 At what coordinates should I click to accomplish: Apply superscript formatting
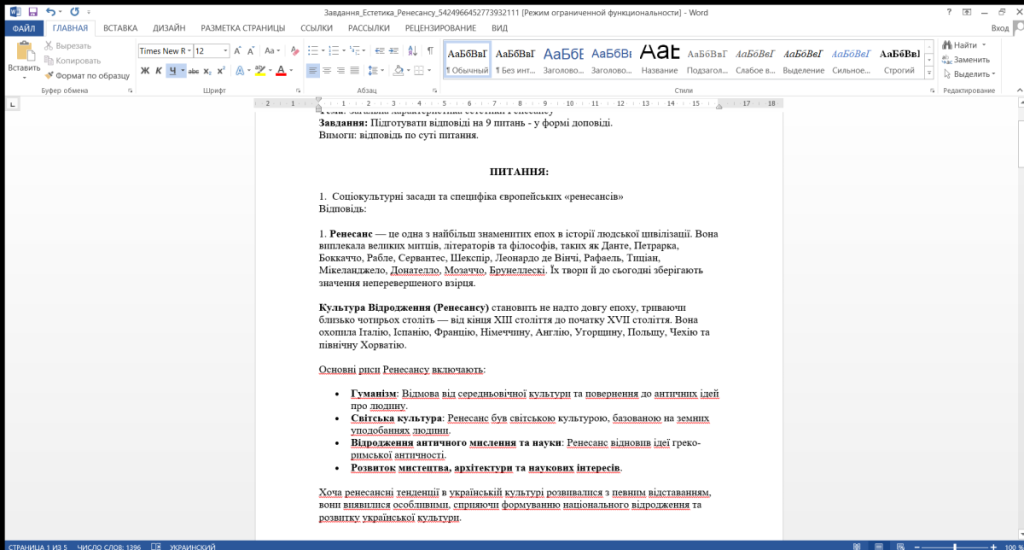click(x=222, y=70)
